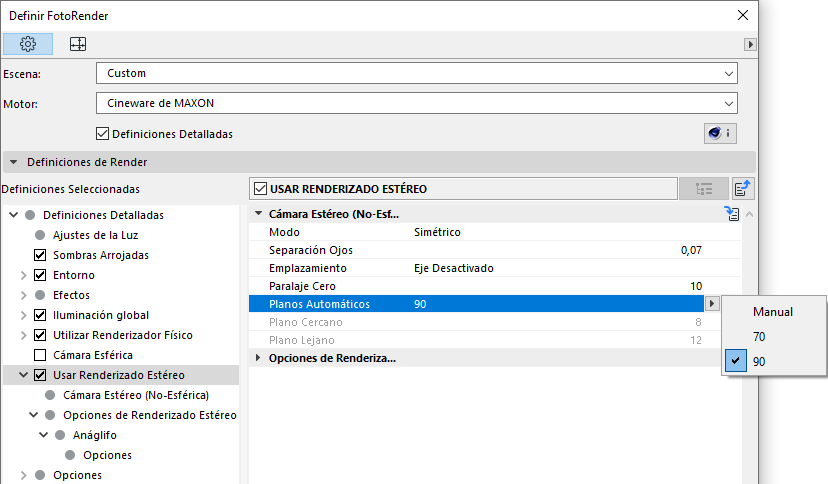
Task: Select Ajustes de la Luz tree item
Action: coord(96,235)
